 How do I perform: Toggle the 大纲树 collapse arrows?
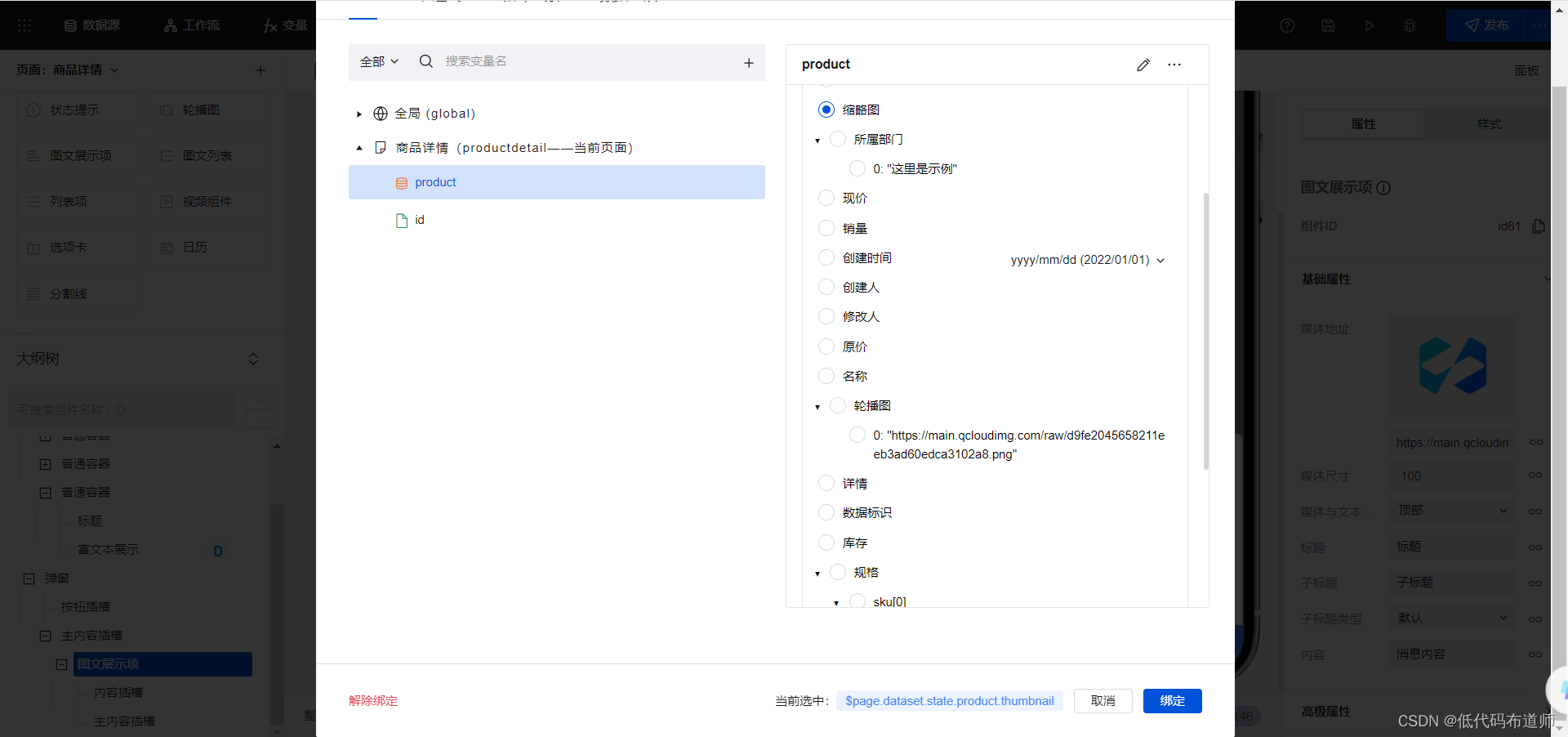(253, 360)
